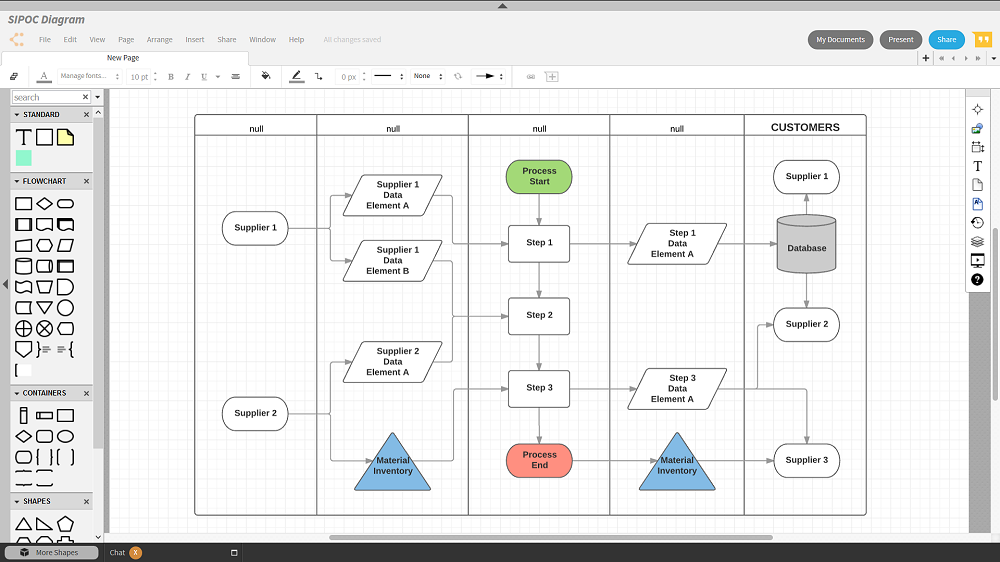The height and width of the screenshot is (562, 1000).
Task: Pick the diamond decision flowchart shape
Action: [44, 204]
